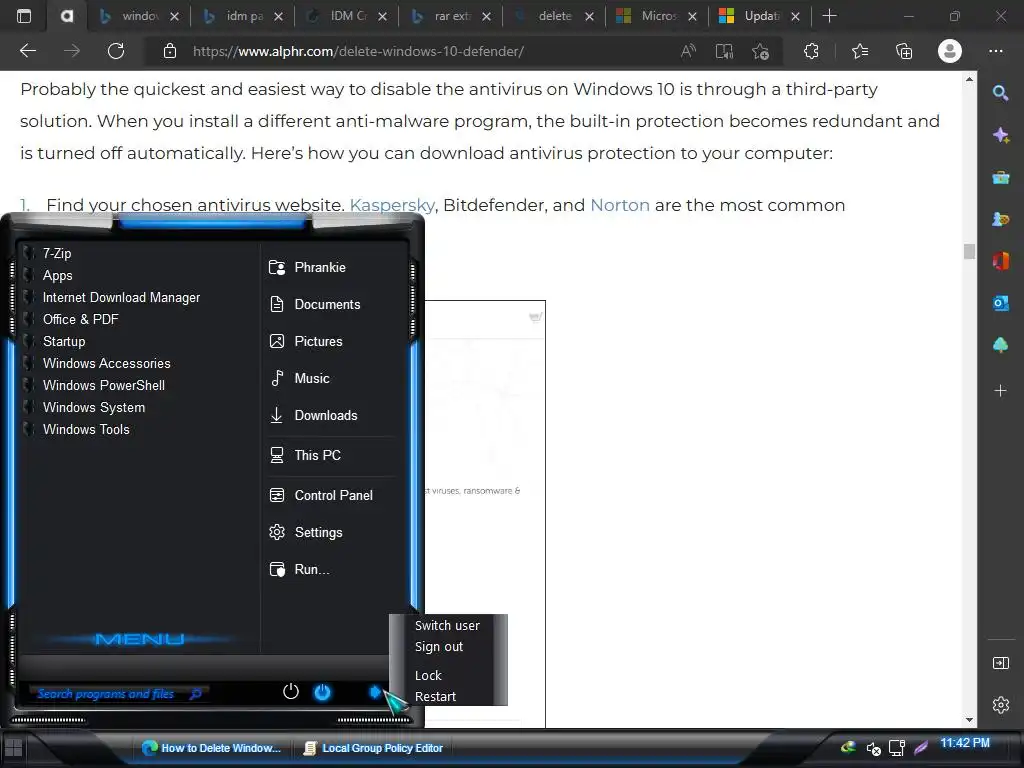Choose Switch user in power menu

[x=447, y=626]
